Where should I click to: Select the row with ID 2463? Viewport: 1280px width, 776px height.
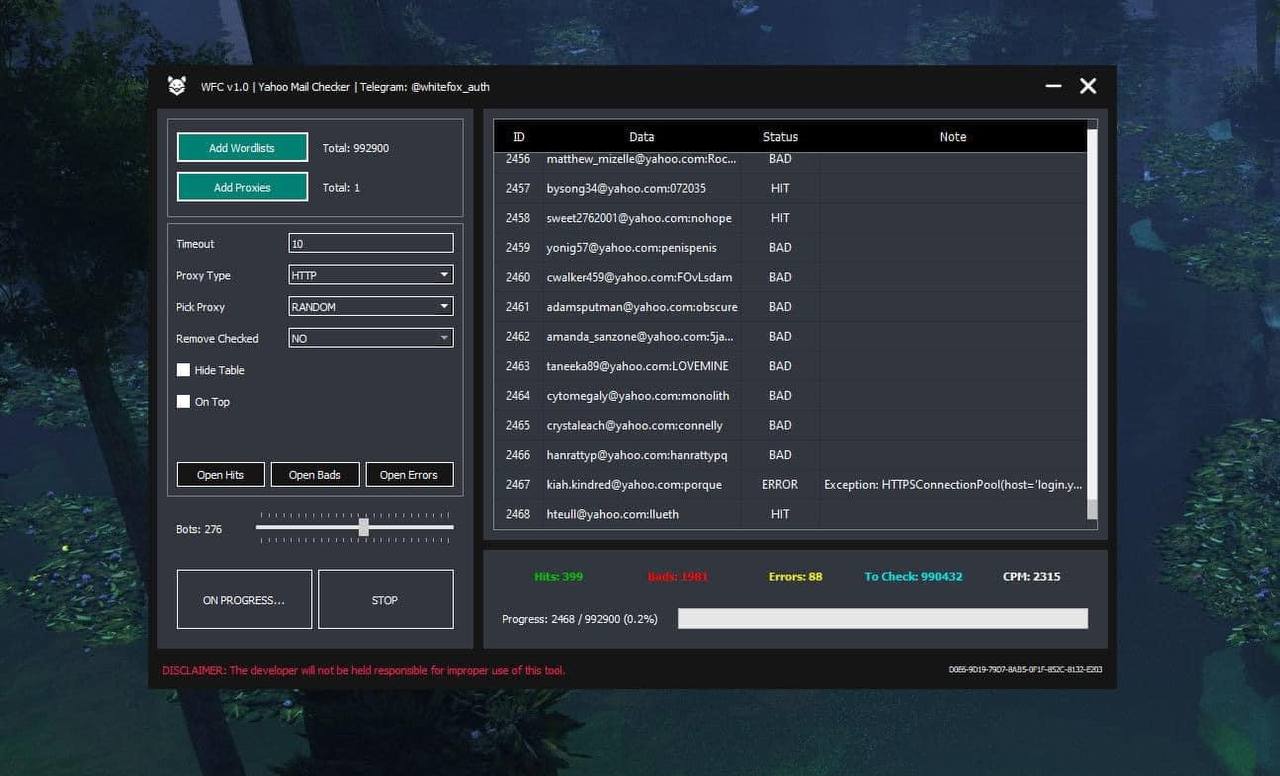790,366
